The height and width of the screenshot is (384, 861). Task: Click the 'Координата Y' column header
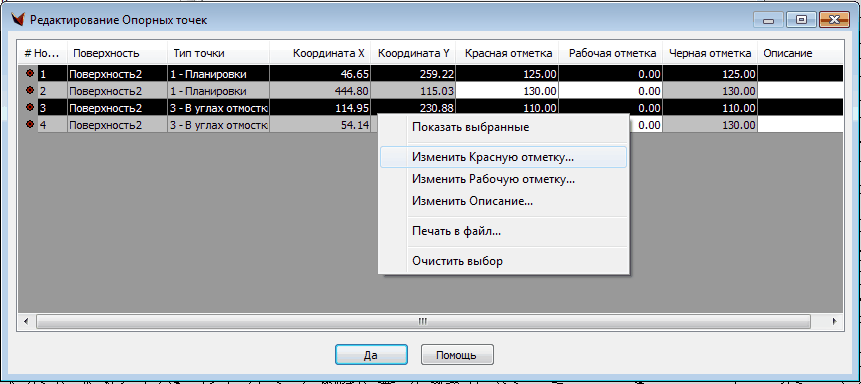[412, 53]
